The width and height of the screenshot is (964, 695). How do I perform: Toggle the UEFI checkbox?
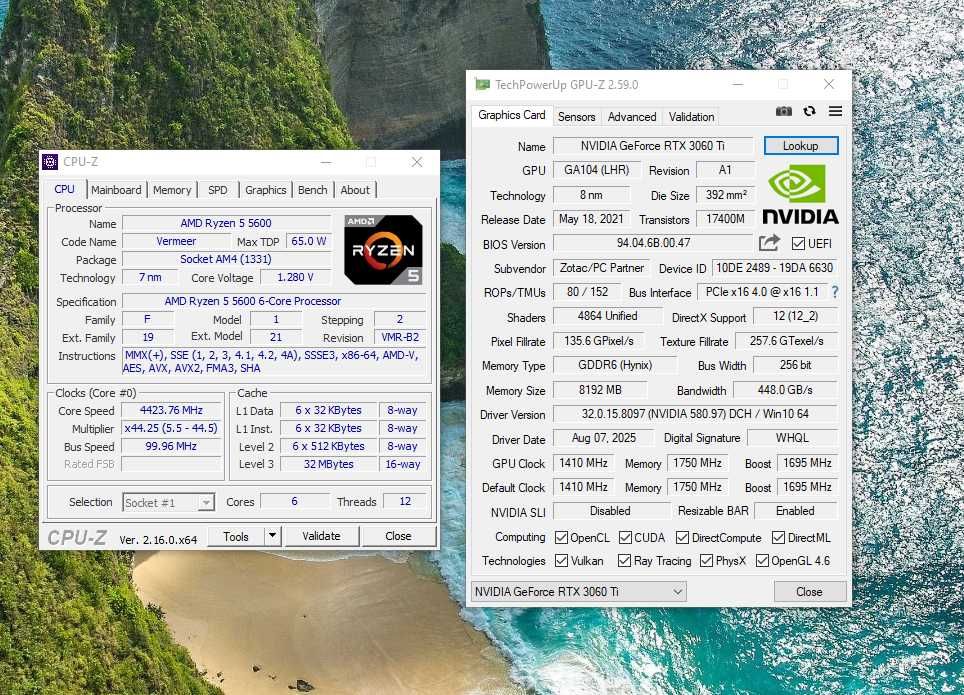tap(798, 244)
